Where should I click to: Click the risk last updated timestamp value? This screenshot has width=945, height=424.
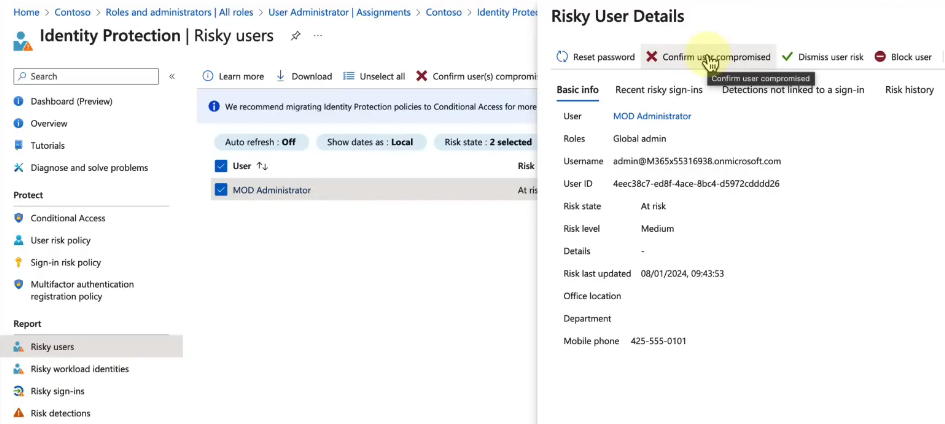(682, 273)
